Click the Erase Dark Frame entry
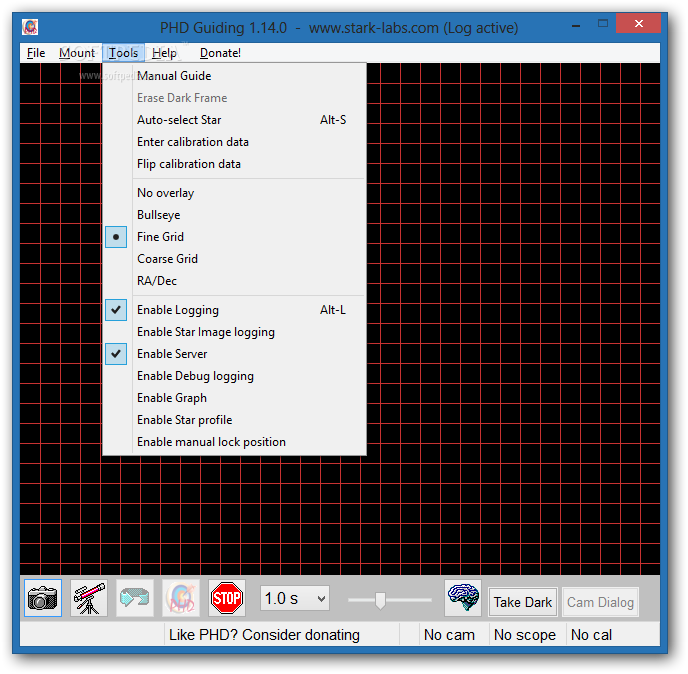The height and width of the screenshot is (674, 688). click(235, 98)
